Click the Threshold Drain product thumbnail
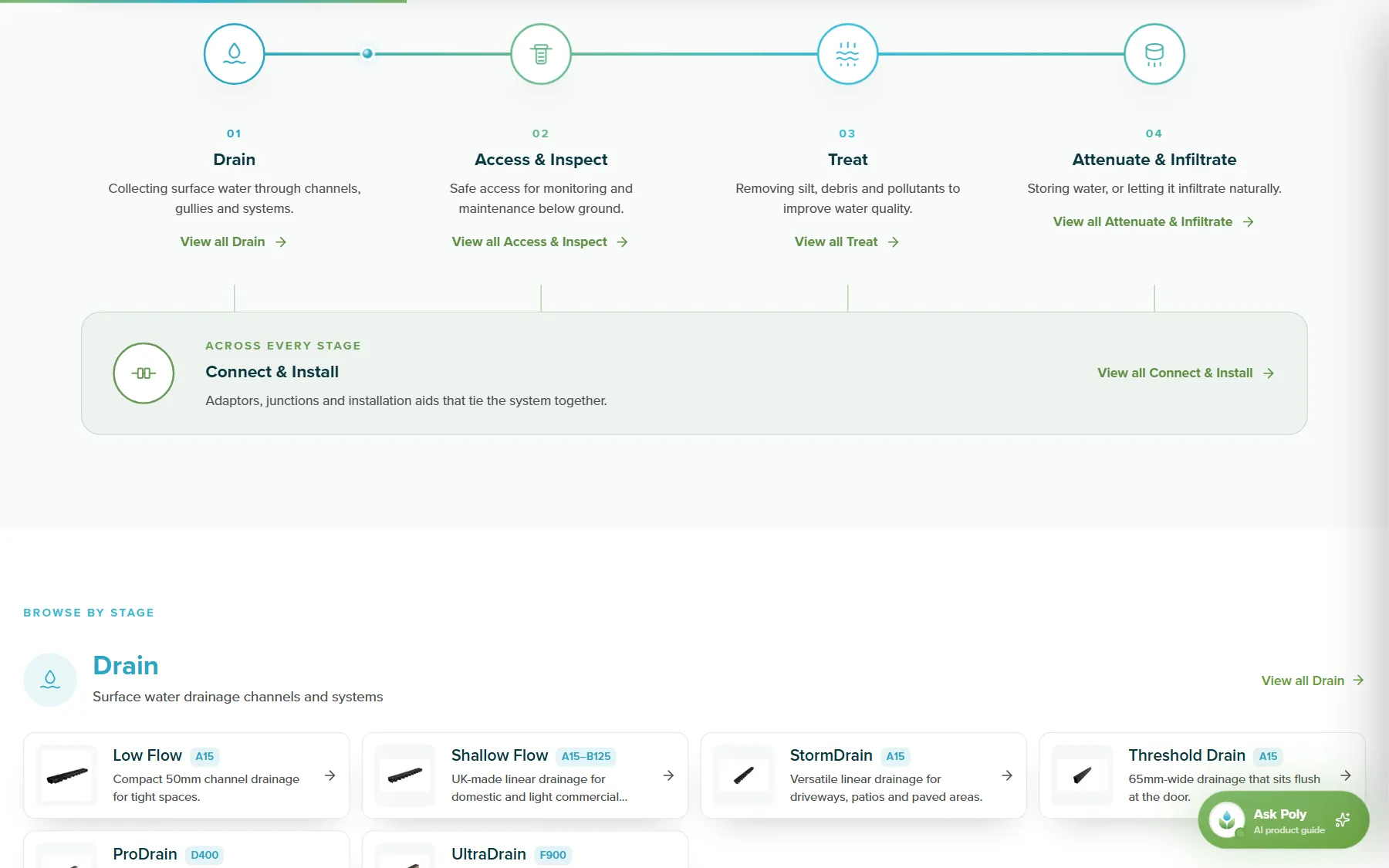Viewport: 1389px width, 868px height. click(x=1083, y=775)
